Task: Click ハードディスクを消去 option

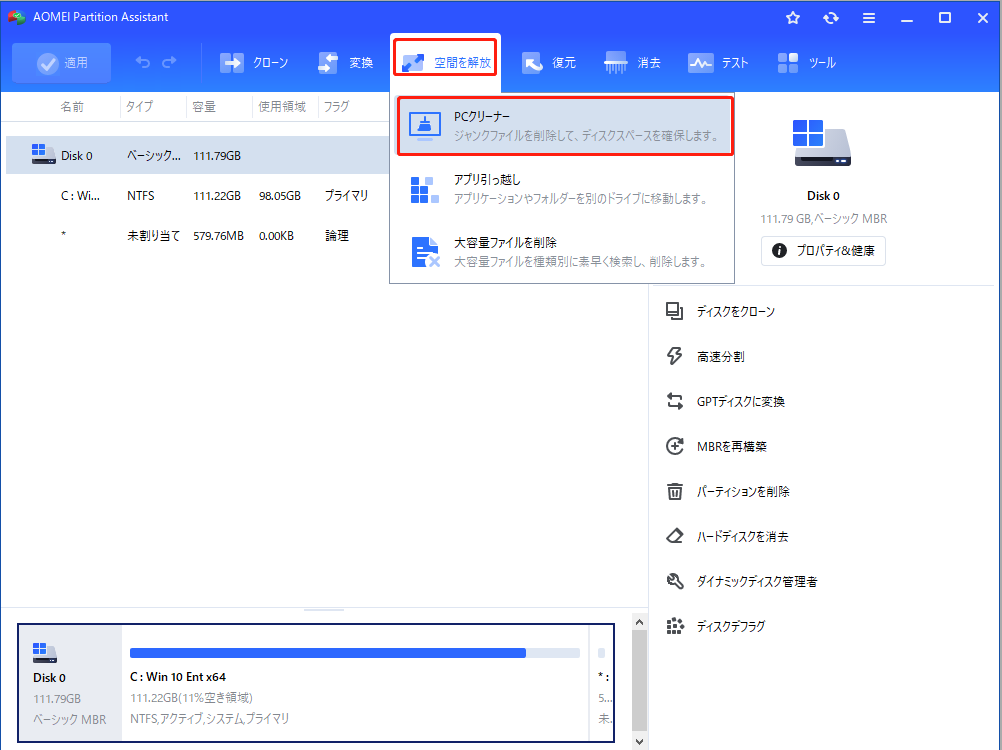Action: [742, 537]
